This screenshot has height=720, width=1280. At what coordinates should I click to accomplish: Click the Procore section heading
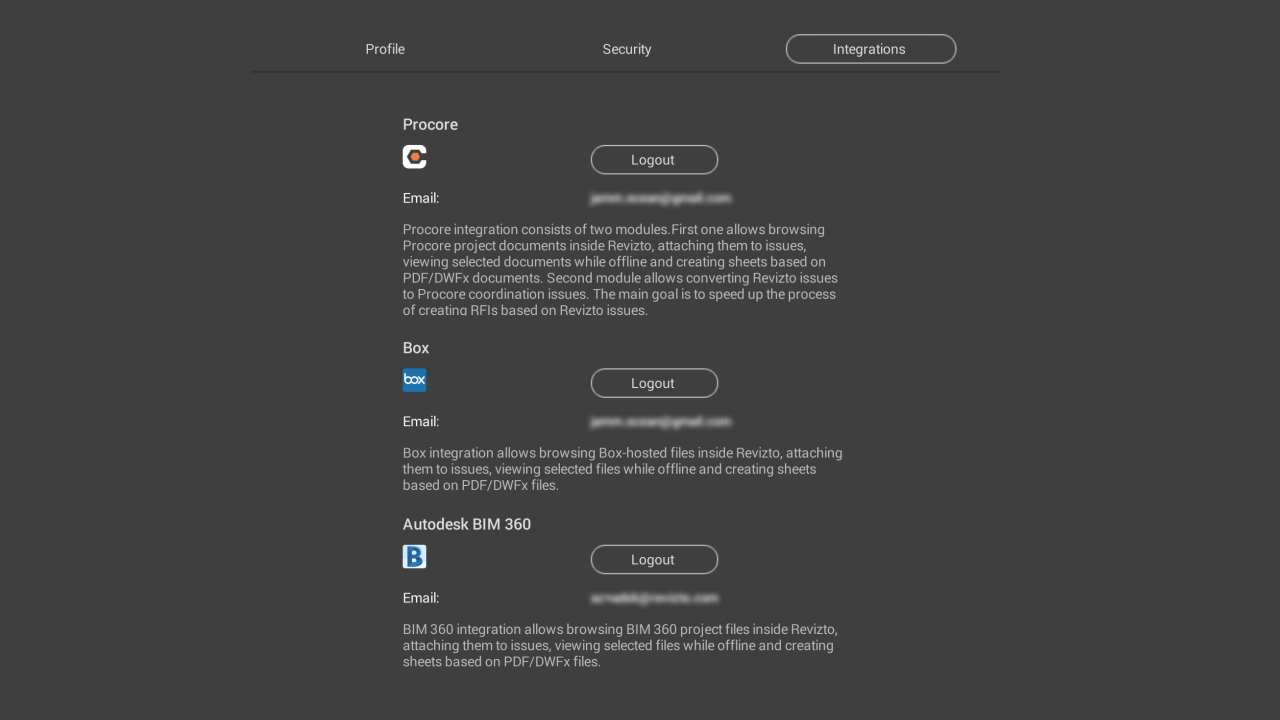[x=430, y=125]
